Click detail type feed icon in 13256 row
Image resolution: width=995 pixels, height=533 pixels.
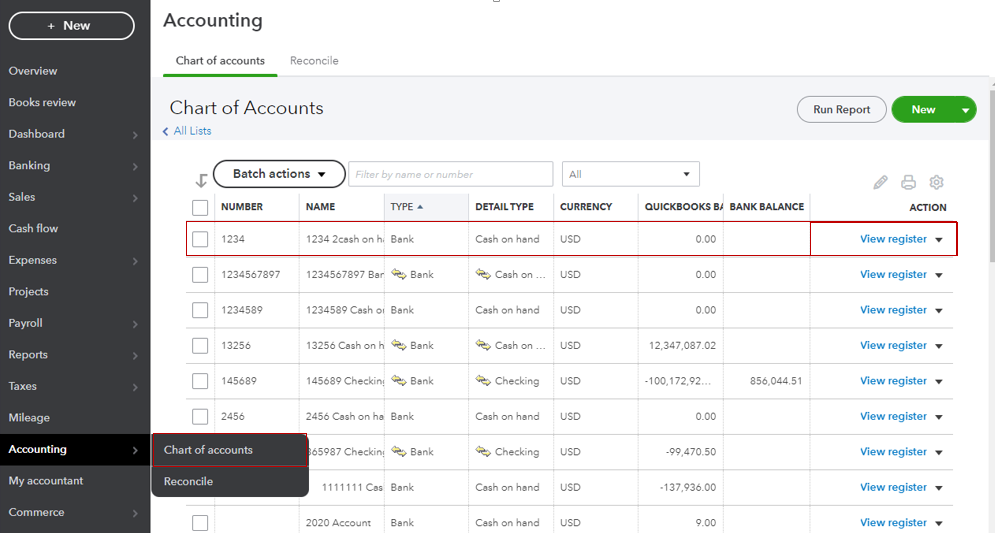(483, 345)
